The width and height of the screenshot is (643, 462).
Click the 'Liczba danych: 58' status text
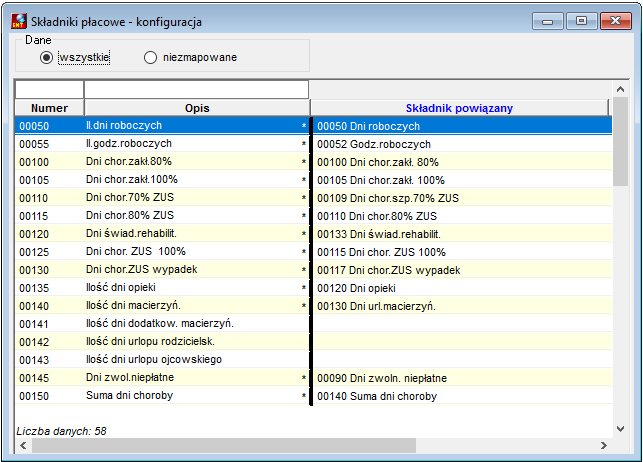point(62,431)
